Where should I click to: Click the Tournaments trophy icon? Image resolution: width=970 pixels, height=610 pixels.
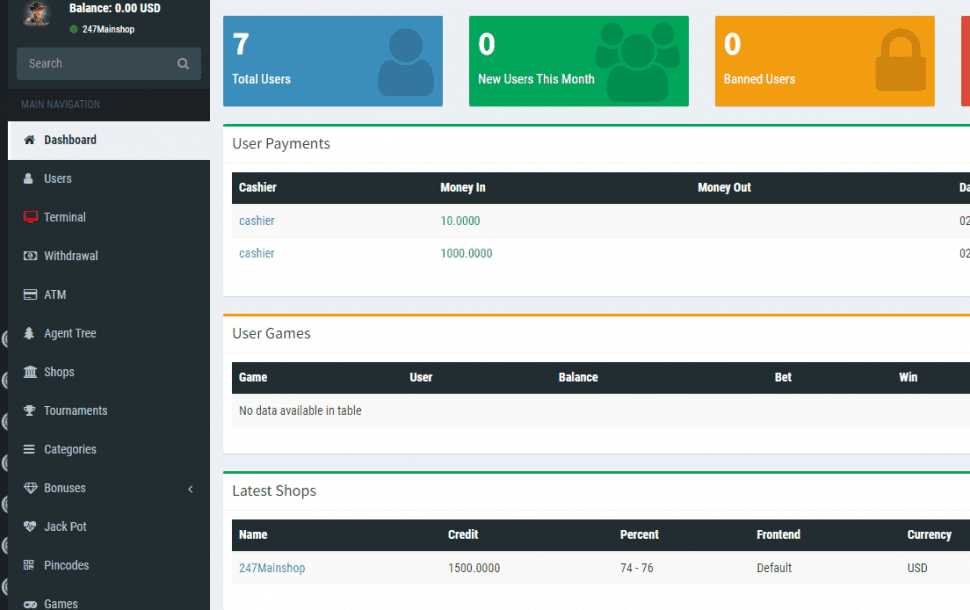click(x=29, y=411)
